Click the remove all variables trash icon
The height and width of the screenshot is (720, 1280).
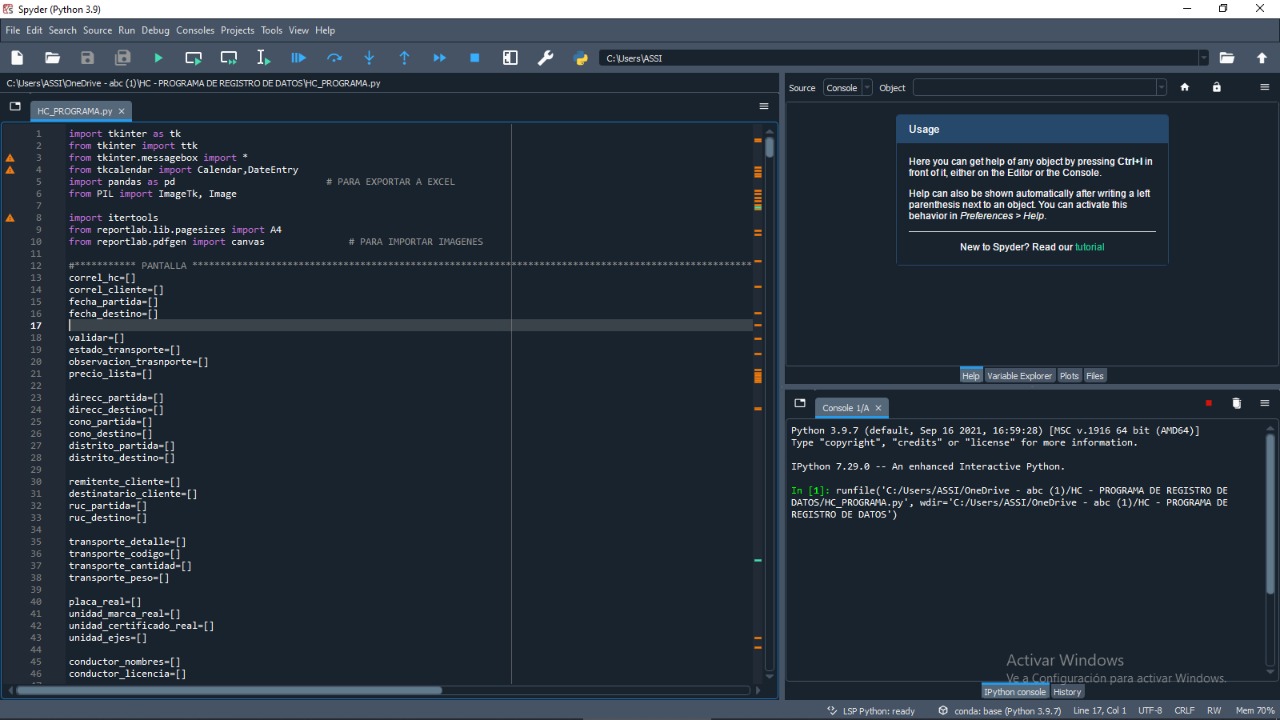(1237, 403)
